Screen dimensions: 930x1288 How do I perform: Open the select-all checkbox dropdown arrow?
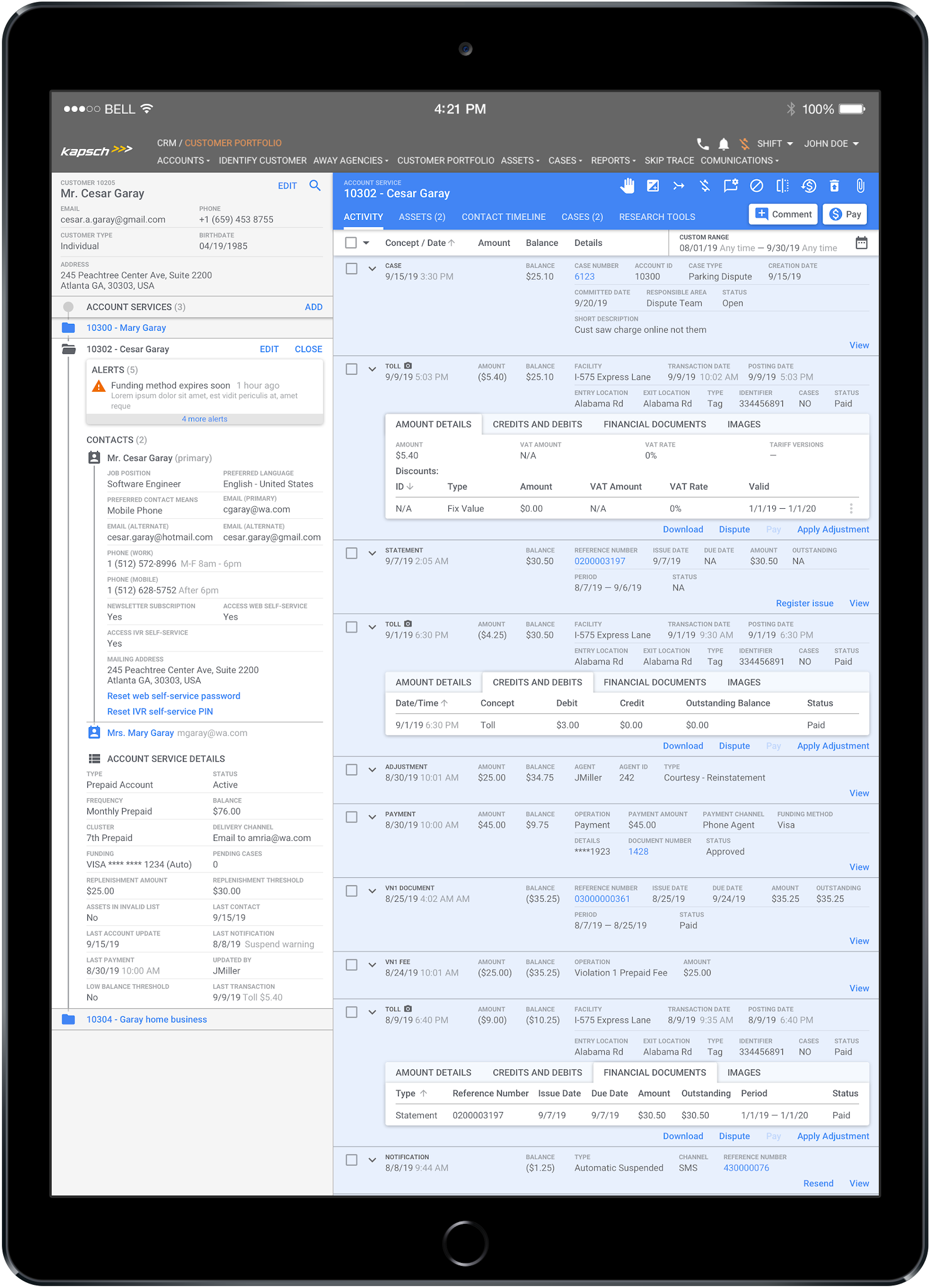coord(366,243)
